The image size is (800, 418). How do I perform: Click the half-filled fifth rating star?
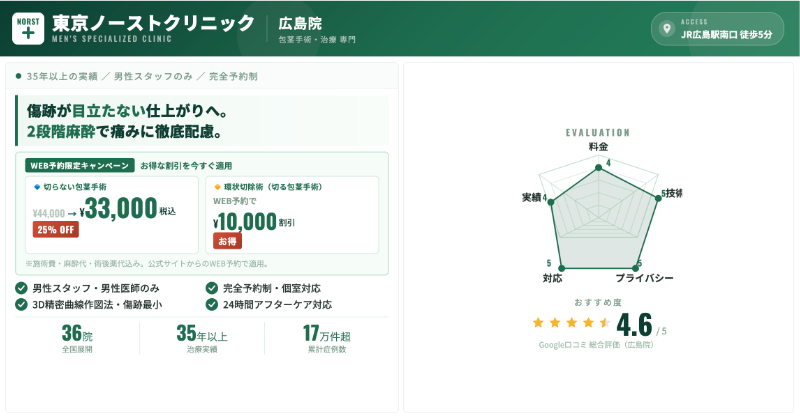pyautogui.click(x=604, y=322)
